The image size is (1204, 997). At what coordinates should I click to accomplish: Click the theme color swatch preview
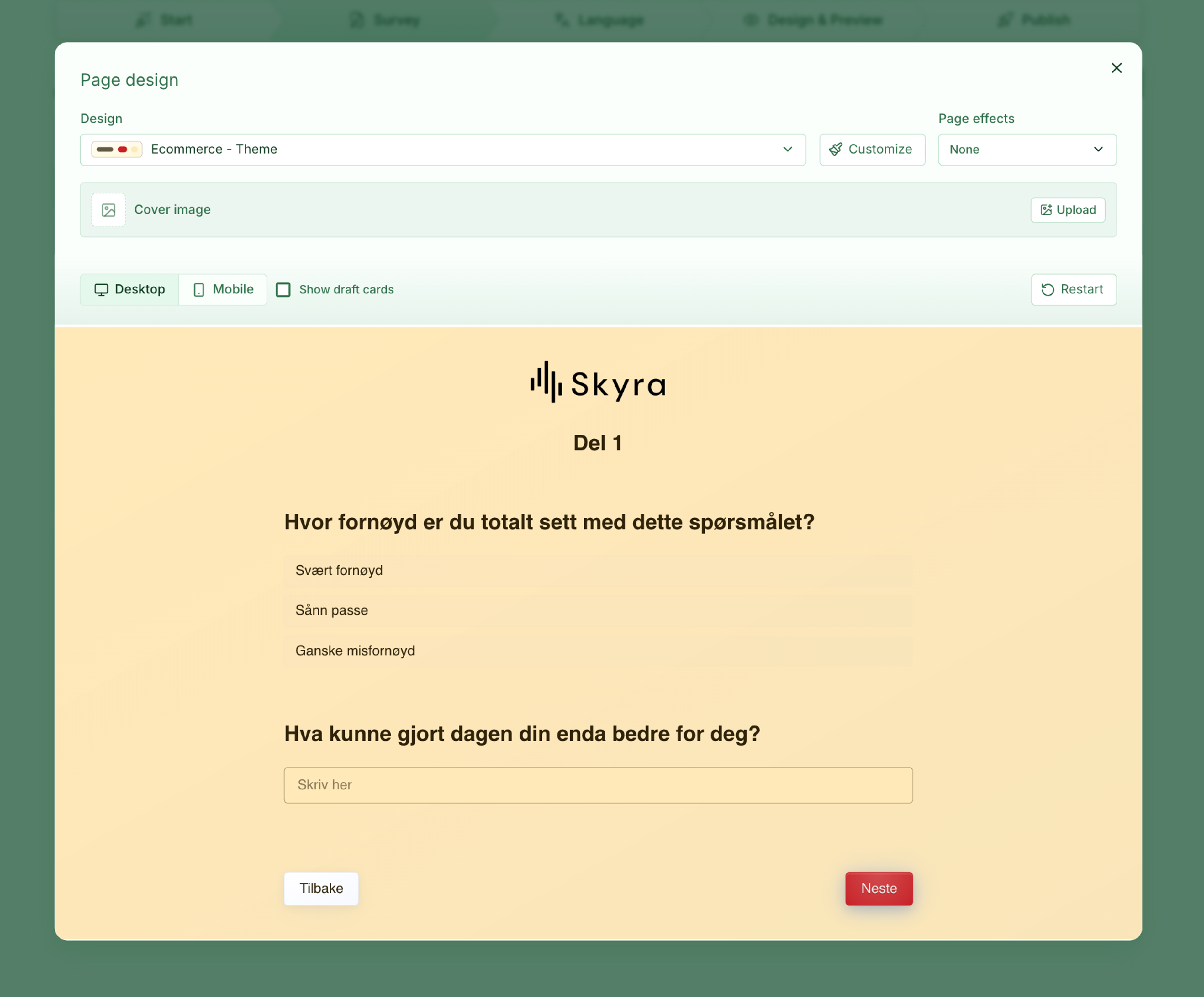117,150
